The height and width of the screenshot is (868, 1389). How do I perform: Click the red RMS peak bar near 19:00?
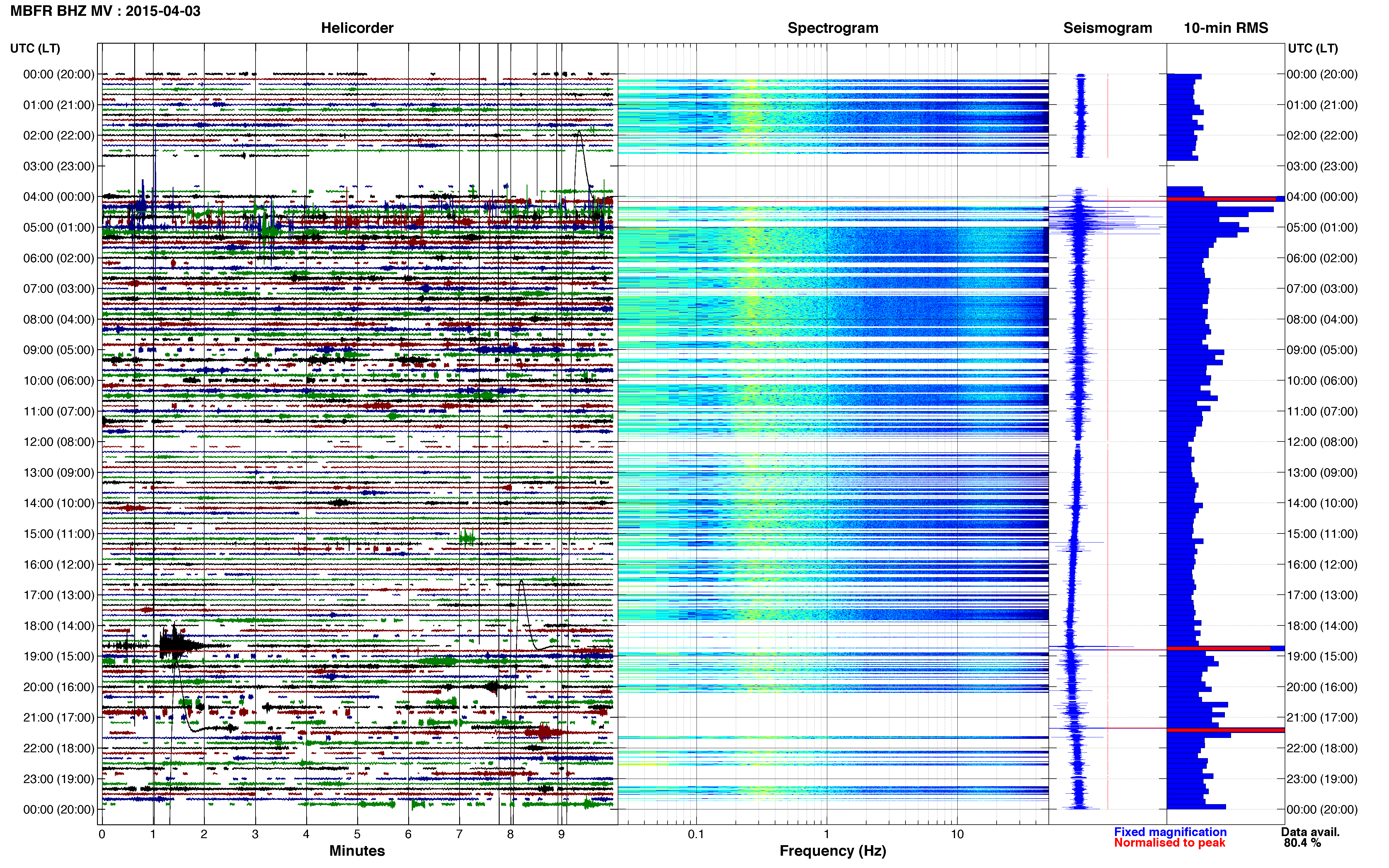click(1218, 649)
